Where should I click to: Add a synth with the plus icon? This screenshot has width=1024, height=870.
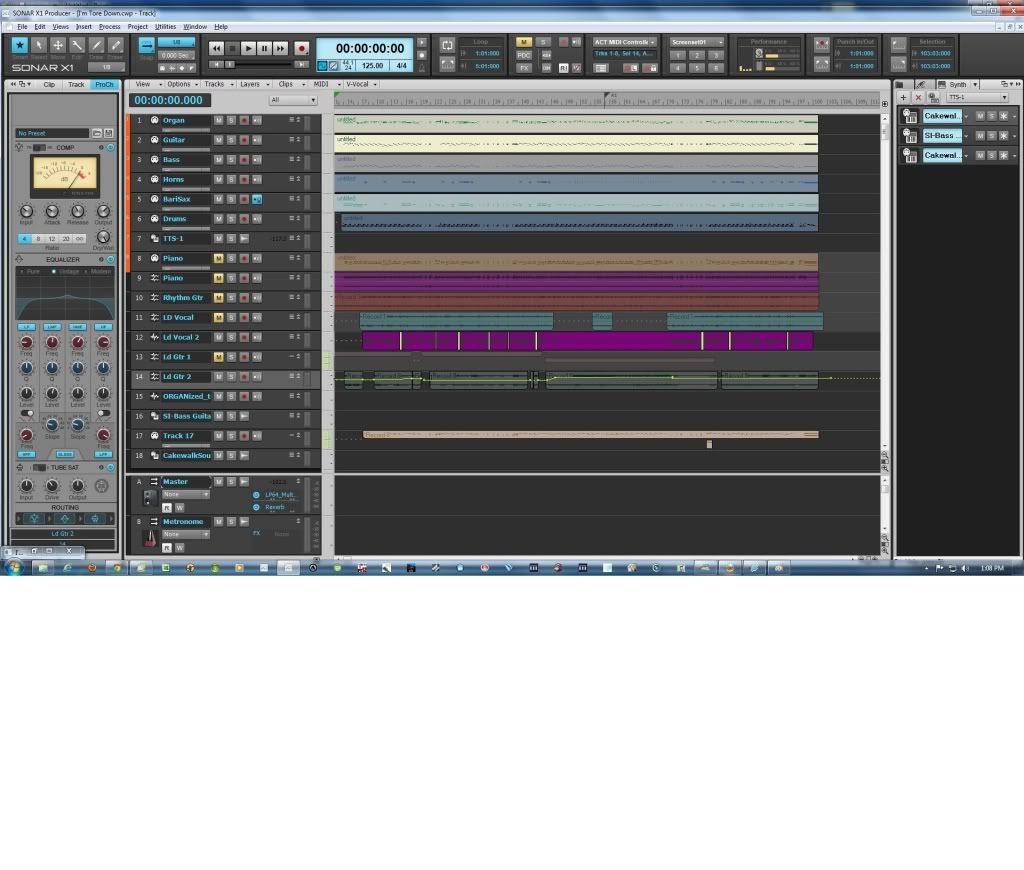click(904, 97)
